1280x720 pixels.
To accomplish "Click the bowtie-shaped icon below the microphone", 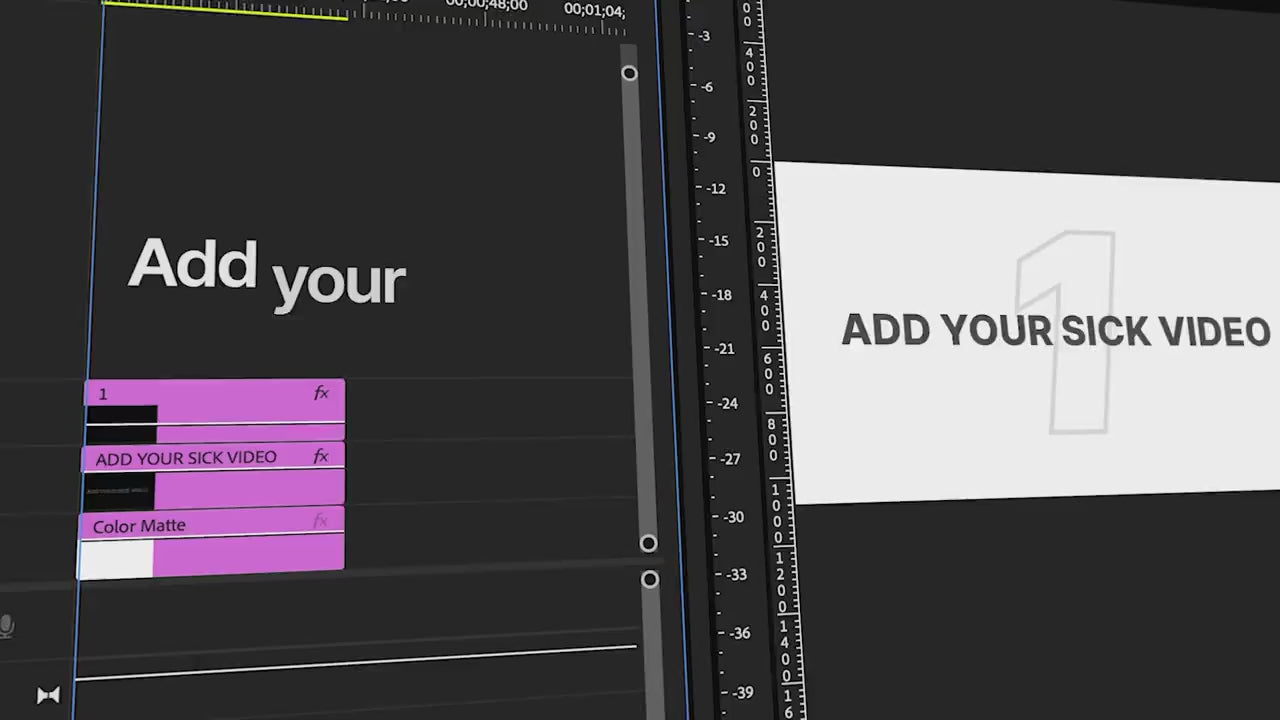I will [48, 695].
